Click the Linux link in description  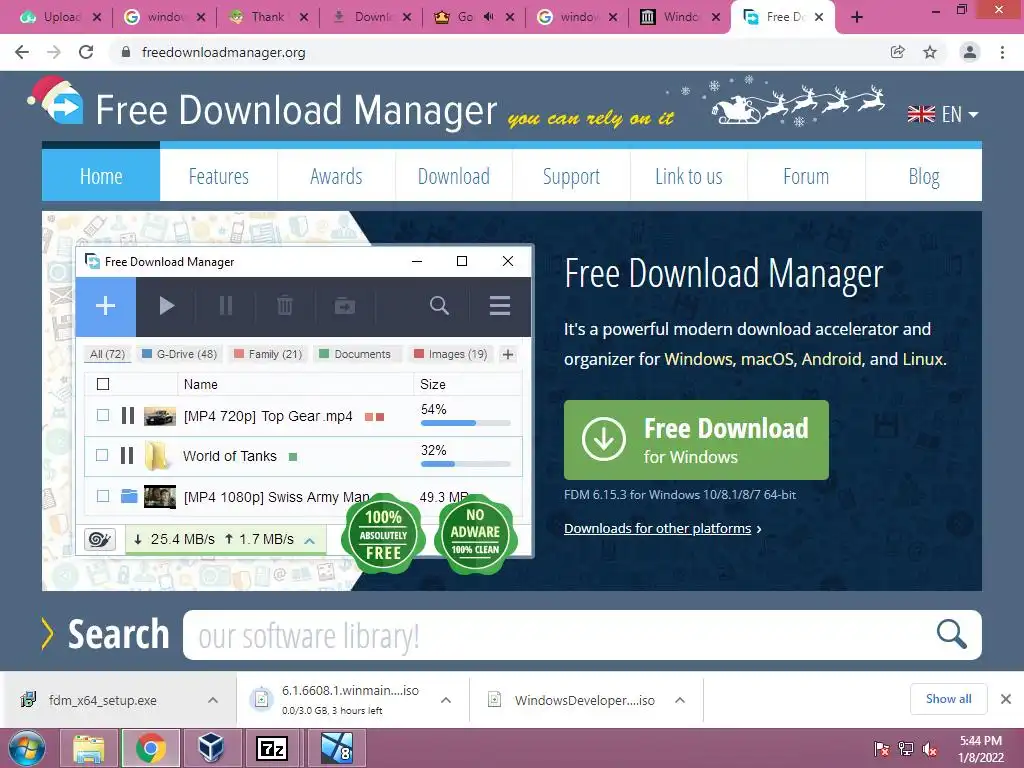[x=923, y=359]
